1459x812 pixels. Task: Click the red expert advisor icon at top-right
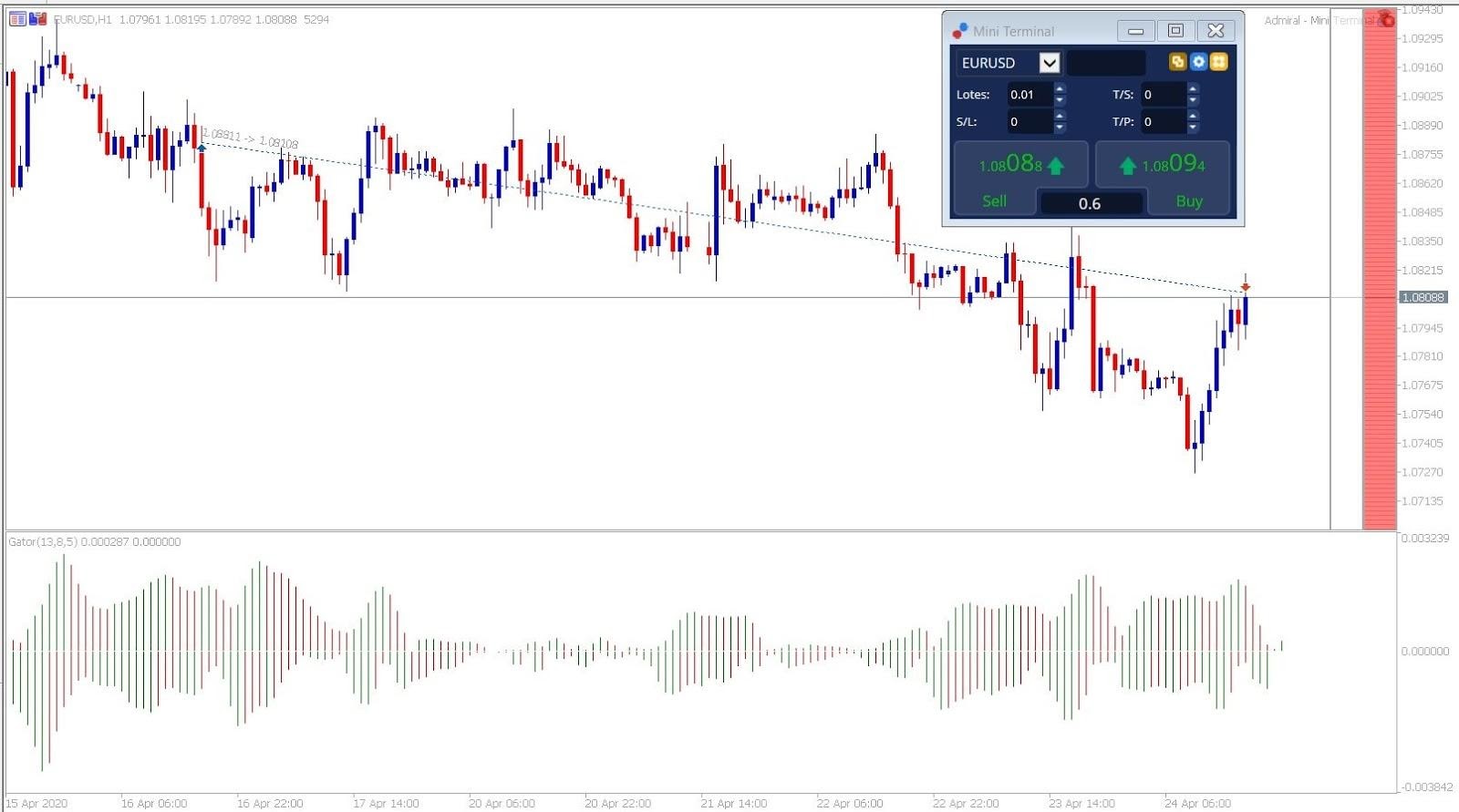[1387, 18]
